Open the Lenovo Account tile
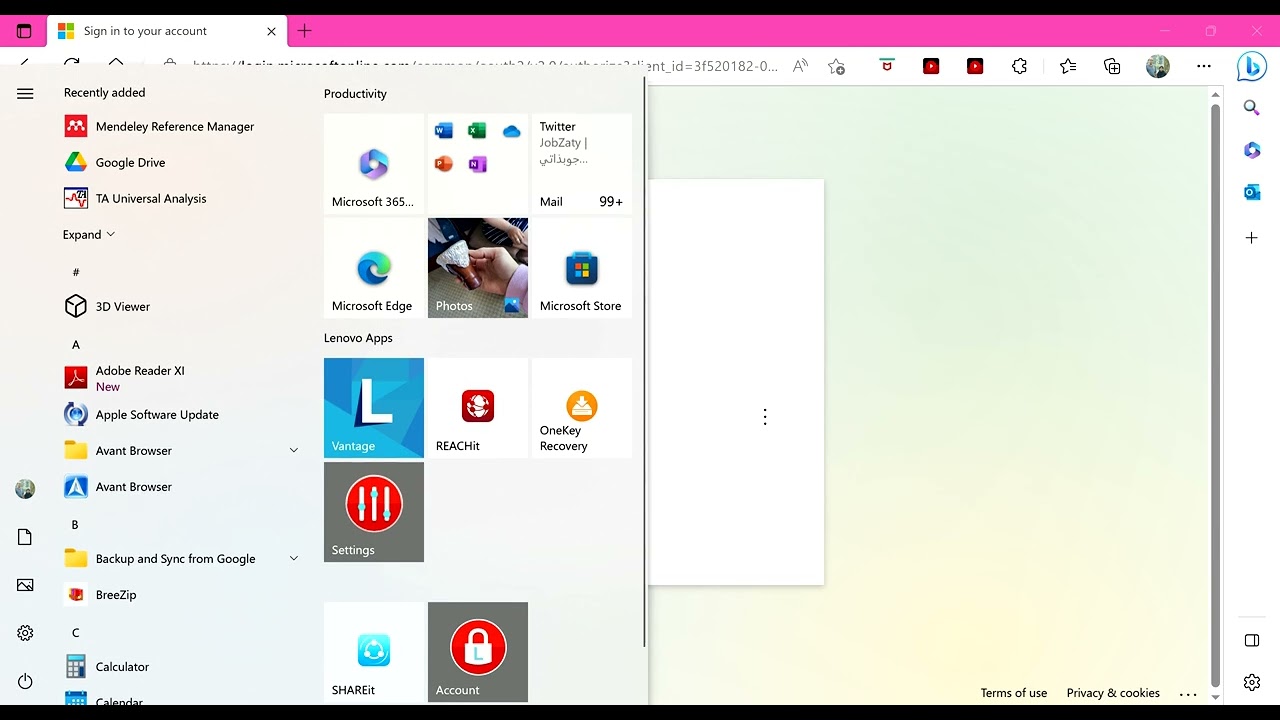 [478, 652]
